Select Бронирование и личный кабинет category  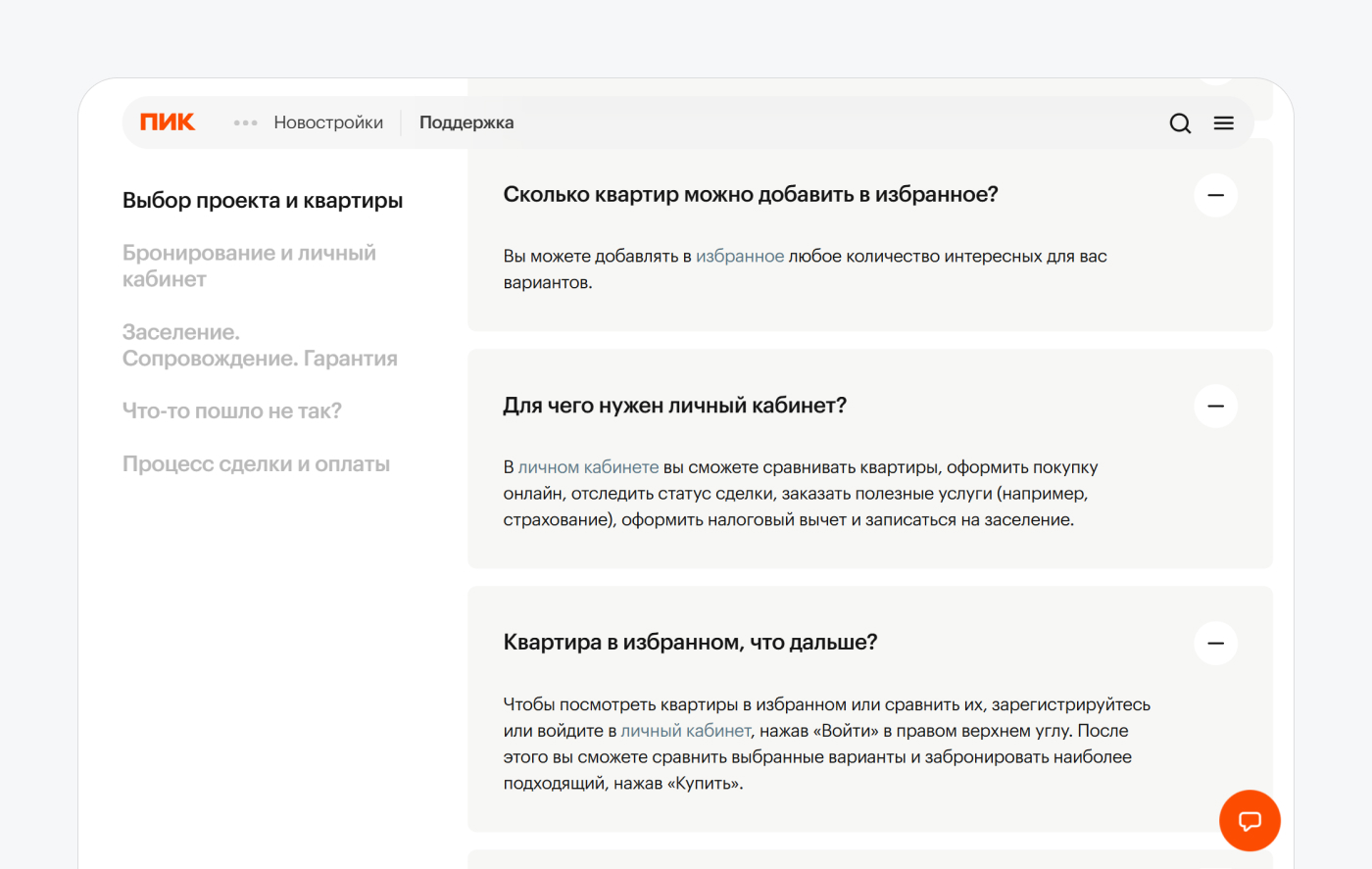pyautogui.click(x=249, y=266)
